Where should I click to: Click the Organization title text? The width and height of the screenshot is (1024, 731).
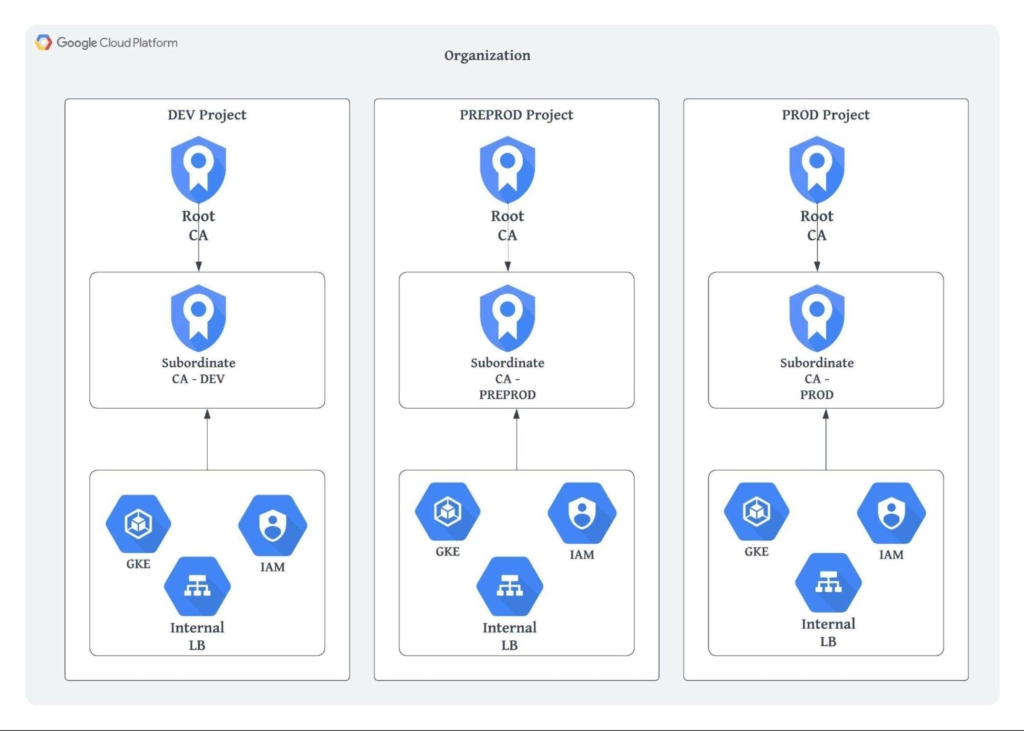(487, 56)
